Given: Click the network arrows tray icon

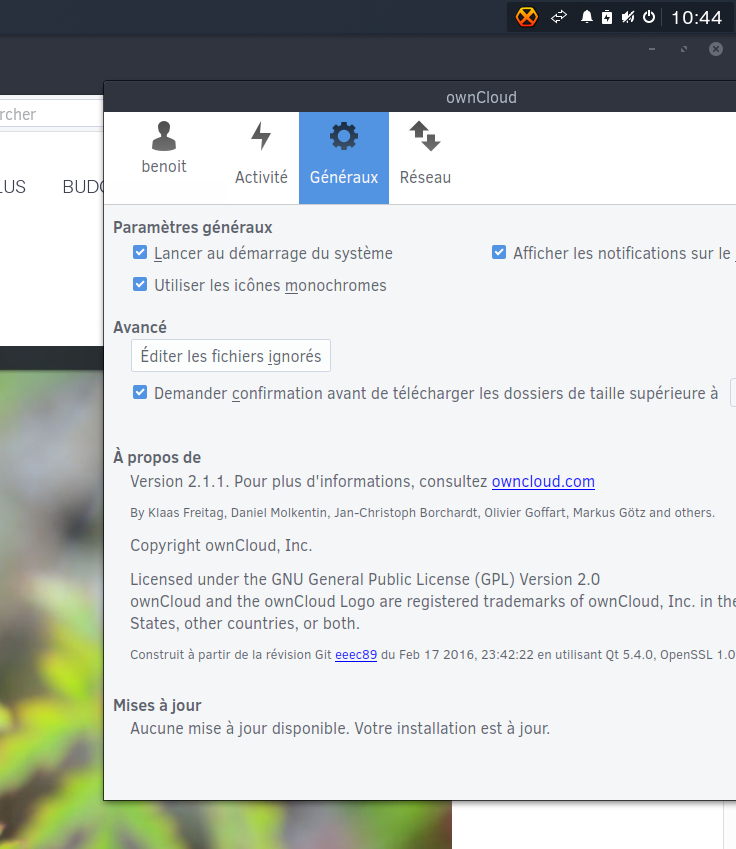Looking at the screenshot, I should tap(559, 17).
